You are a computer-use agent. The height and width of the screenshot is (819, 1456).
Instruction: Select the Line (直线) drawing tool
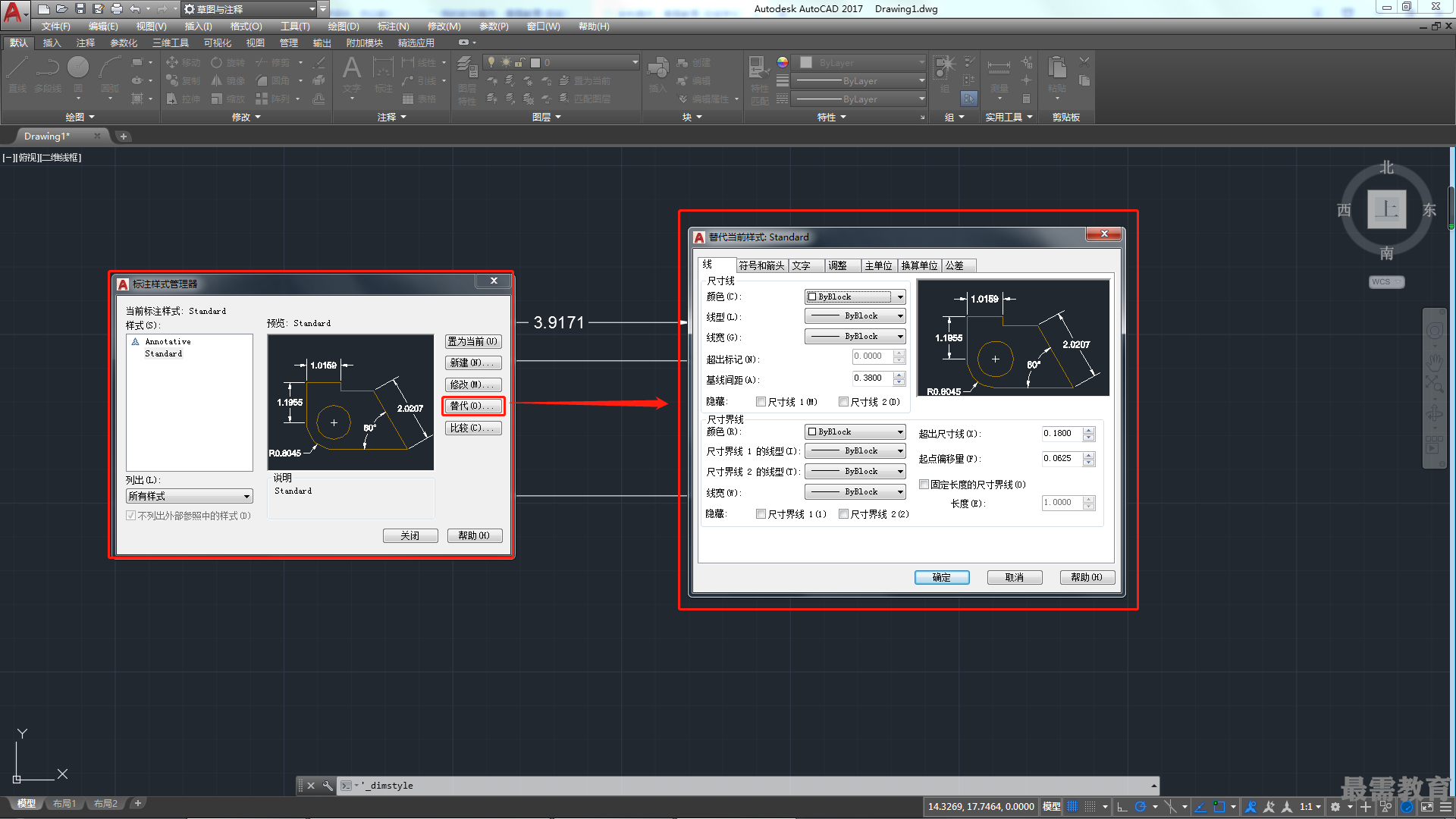pos(17,74)
